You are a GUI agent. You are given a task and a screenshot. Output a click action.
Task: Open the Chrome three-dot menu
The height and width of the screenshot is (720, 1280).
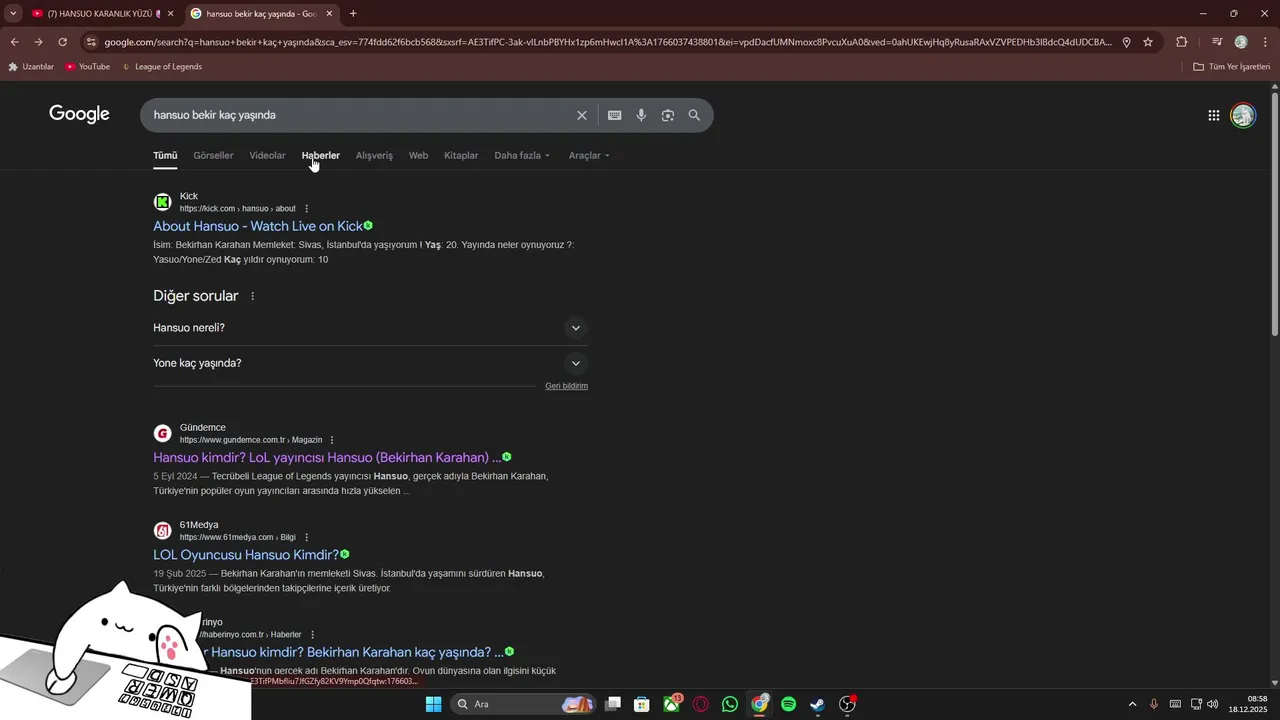click(x=1265, y=42)
